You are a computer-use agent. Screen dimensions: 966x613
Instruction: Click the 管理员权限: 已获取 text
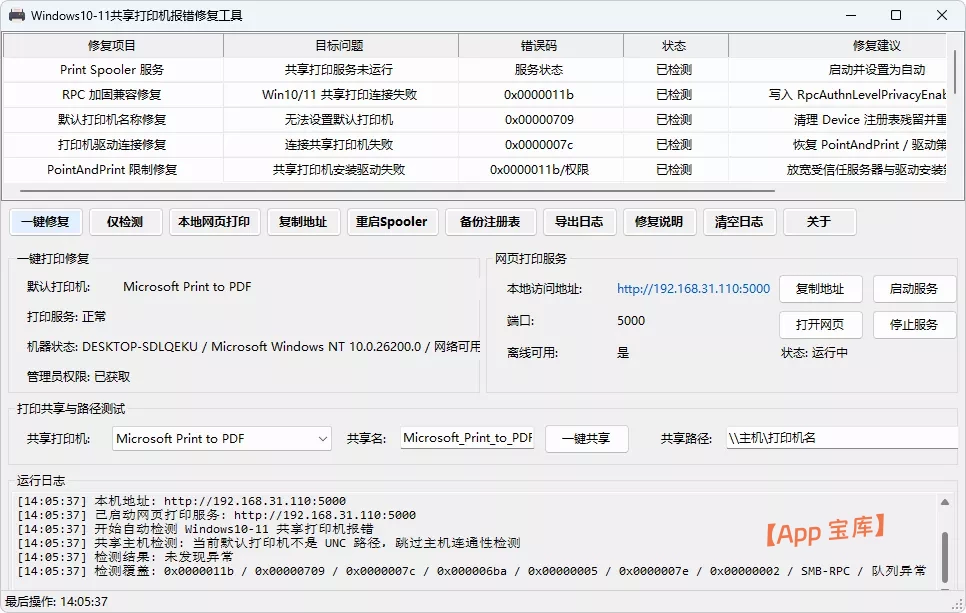pos(78,377)
